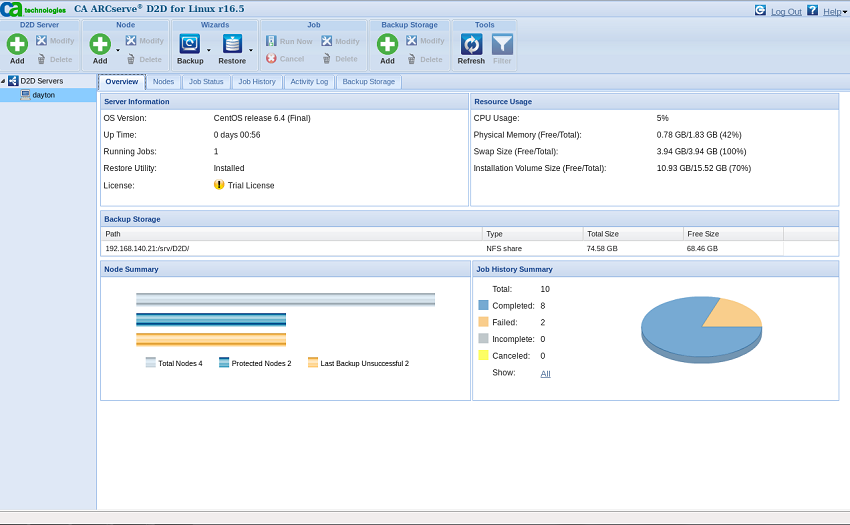Click the 74.58 GB total size cell
This screenshot has width=850, height=525.
coord(602,248)
